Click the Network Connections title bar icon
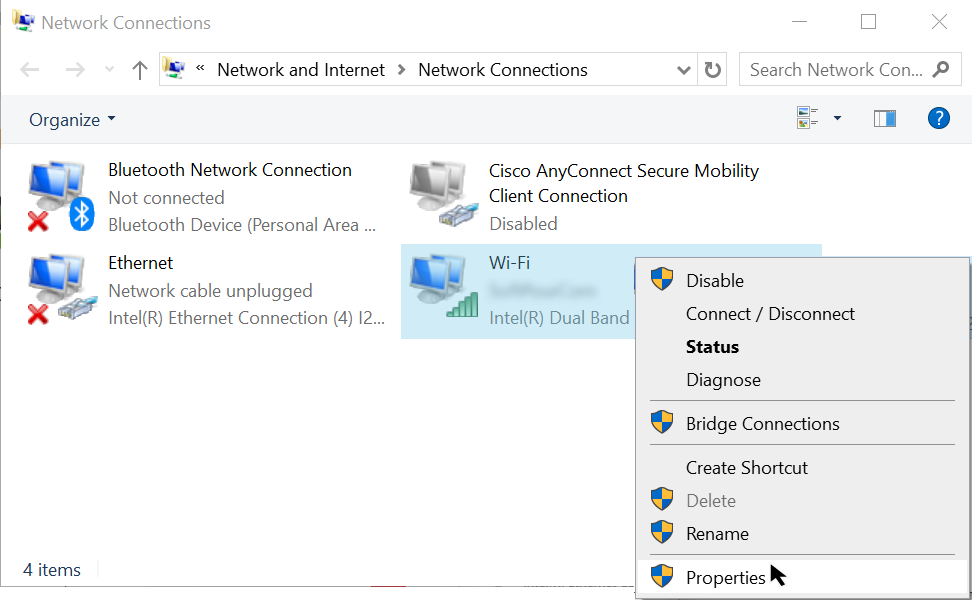 (23, 21)
